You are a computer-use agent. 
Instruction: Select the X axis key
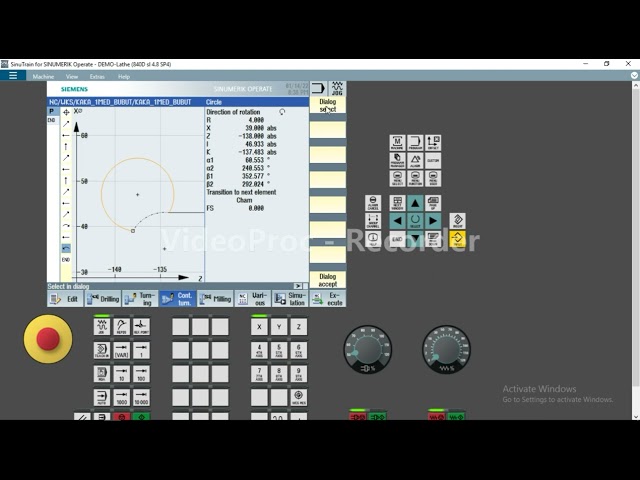pyautogui.click(x=259, y=327)
